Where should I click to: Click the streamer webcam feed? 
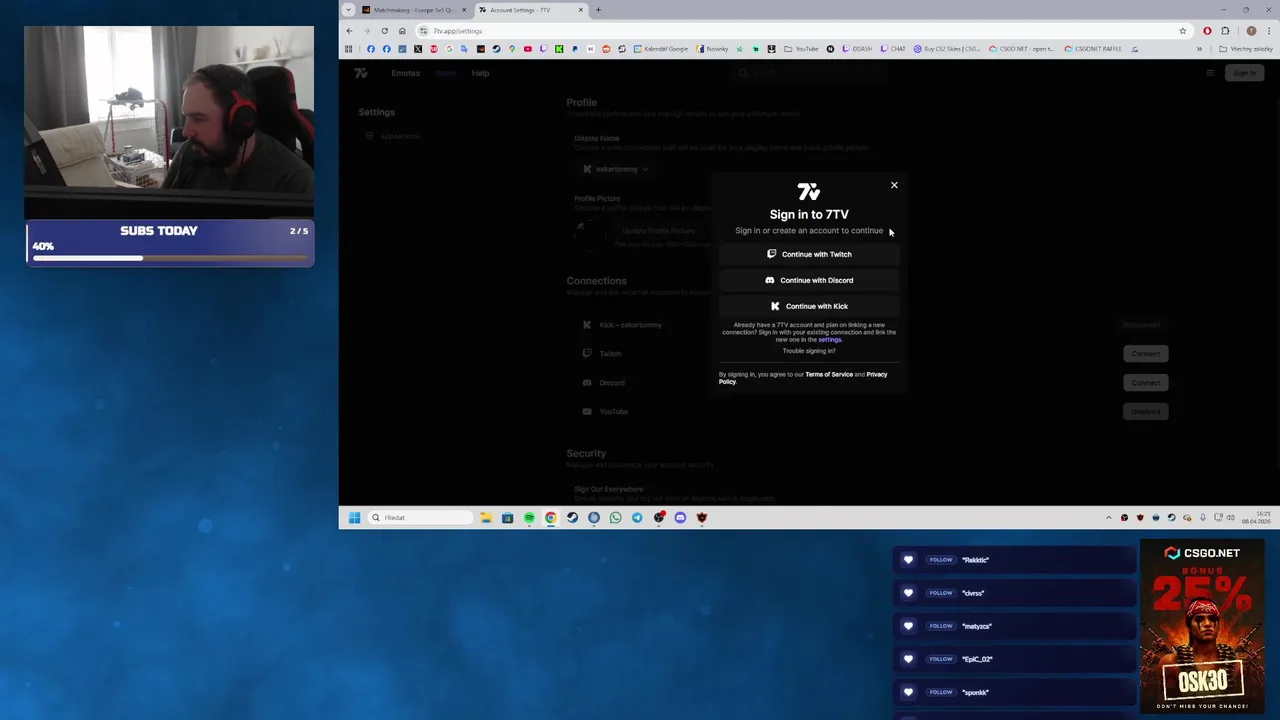(x=169, y=122)
